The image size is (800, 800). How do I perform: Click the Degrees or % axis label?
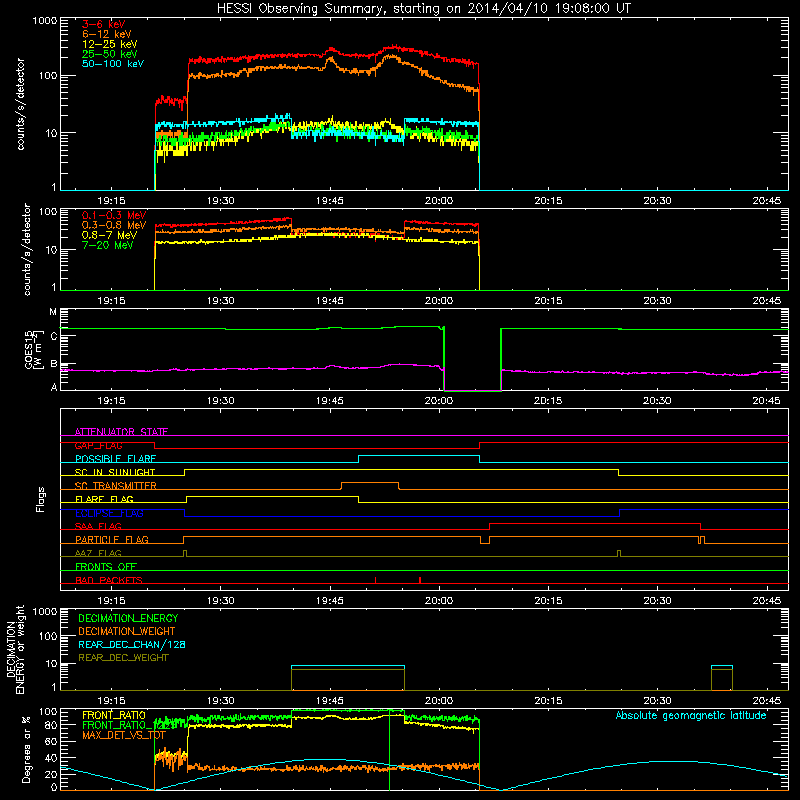click(26, 750)
